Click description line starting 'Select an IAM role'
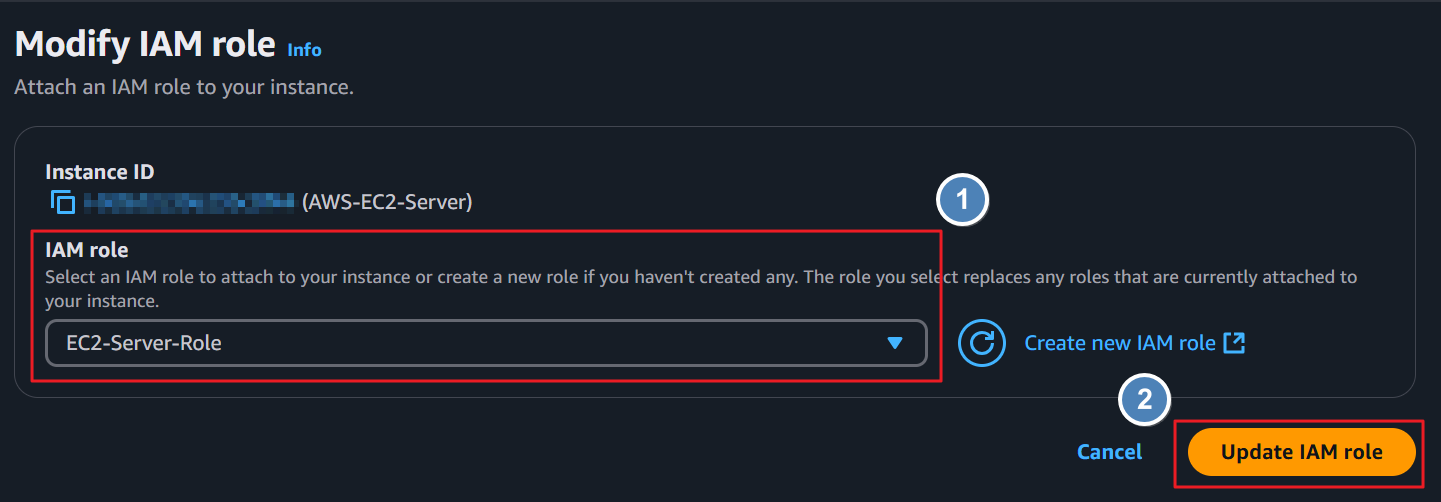This screenshot has height=502, width=1441. 701,276
